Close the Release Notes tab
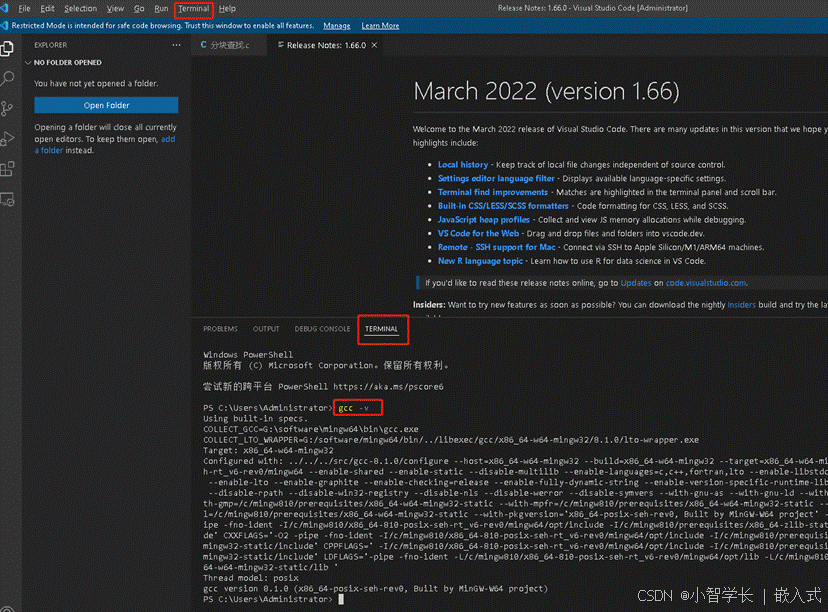Viewport: 828px width, 612px height. [x=374, y=45]
